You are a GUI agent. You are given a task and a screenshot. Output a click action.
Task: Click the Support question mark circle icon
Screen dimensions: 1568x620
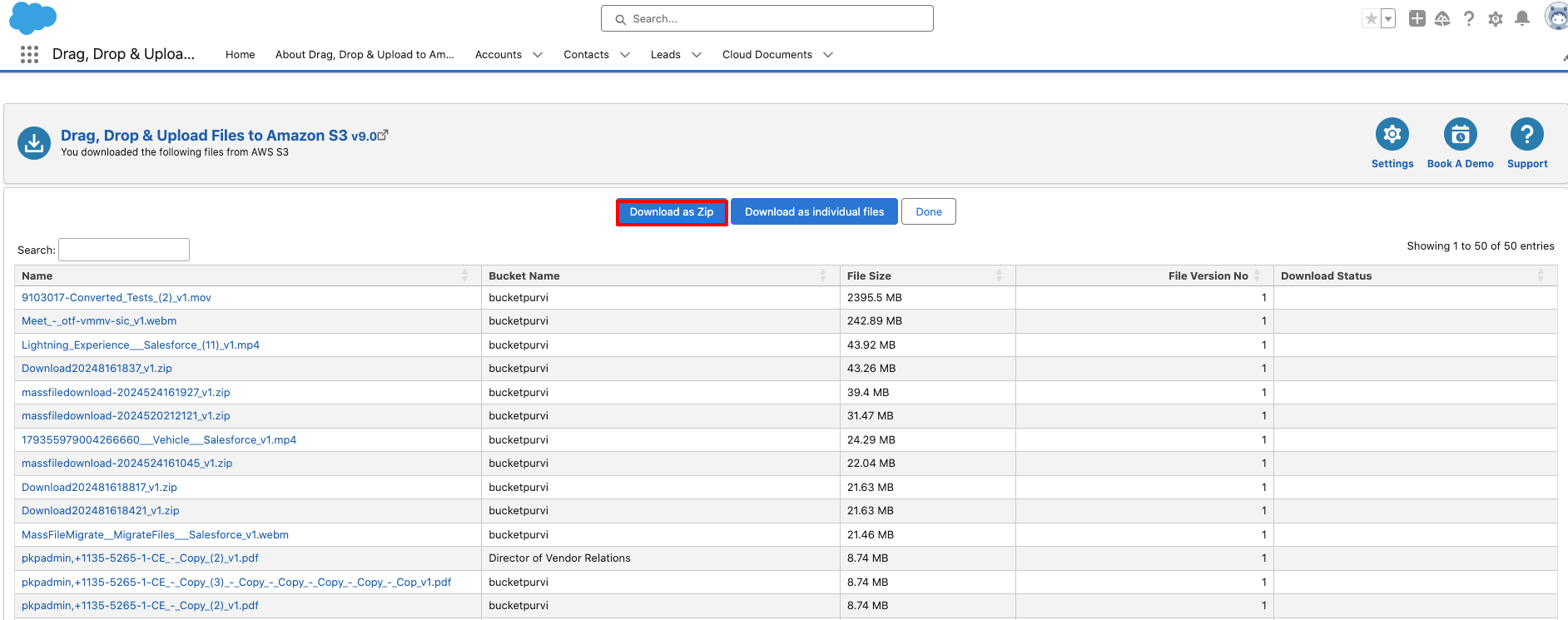1527,134
